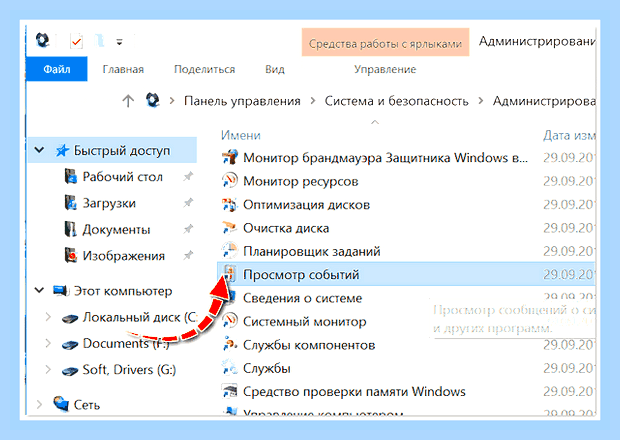Viewport: 620px width, 440px height.
Task: Select Монитор ресурсов in file list
Action: (x=301, y=181)
